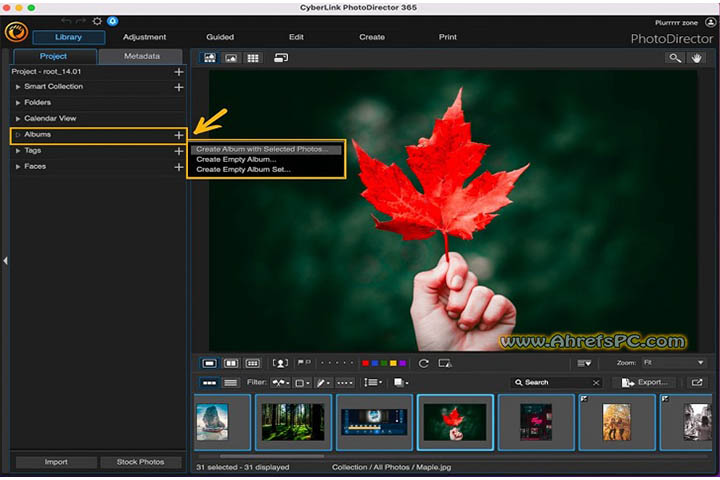
Task: Clear the search field with X
Action: pos(596,383)
